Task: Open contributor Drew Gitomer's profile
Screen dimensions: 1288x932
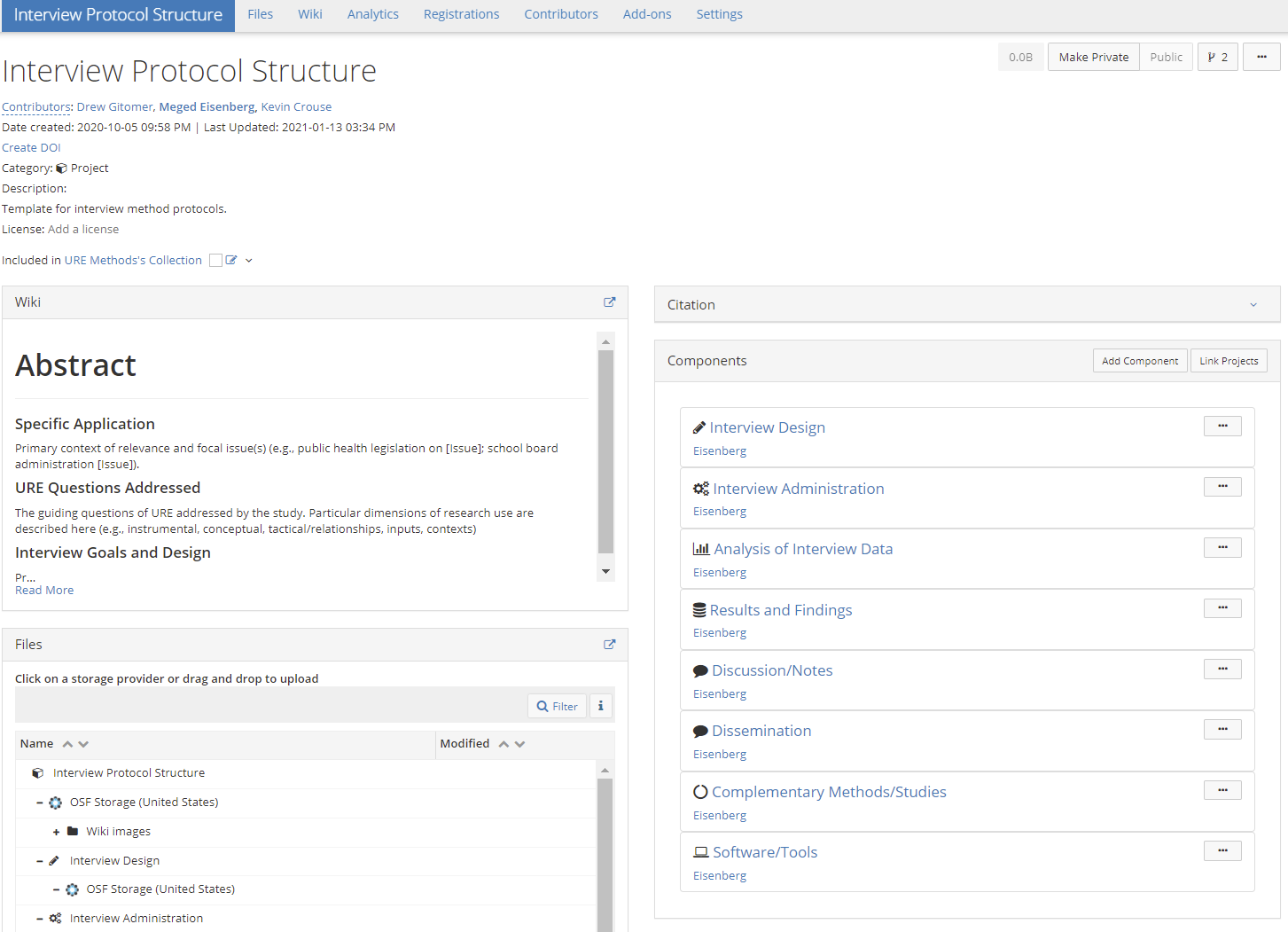Action: (x=114, y=107)
